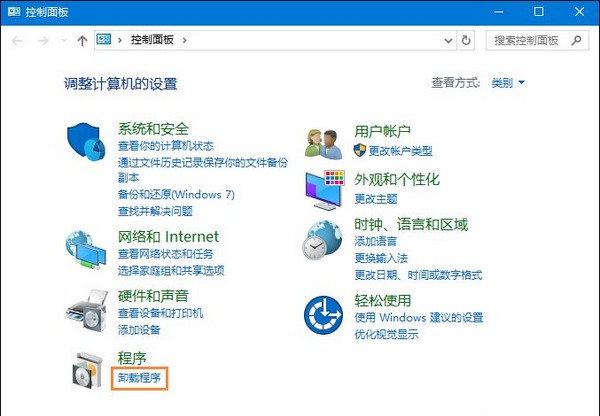Open 备份和还原(Windows 7) link

point(176,194)
